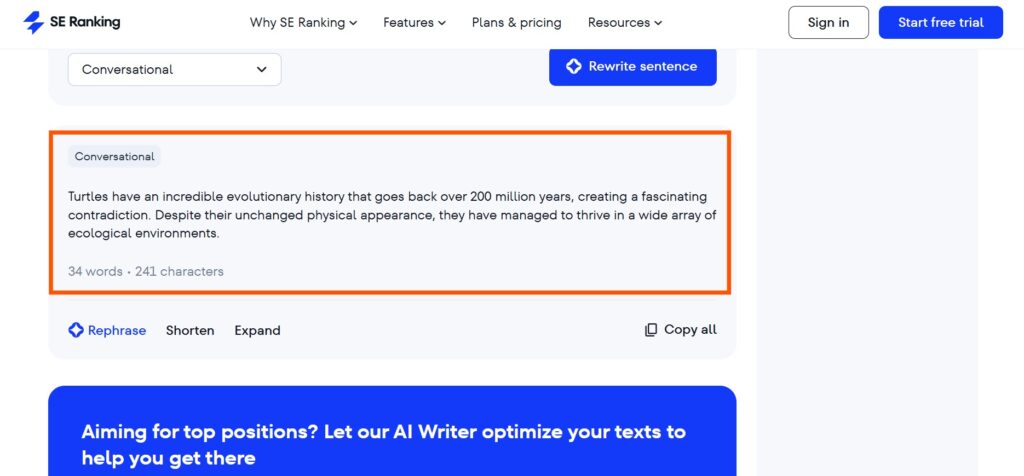Expand the Features menu chevron

pos(442,23)
